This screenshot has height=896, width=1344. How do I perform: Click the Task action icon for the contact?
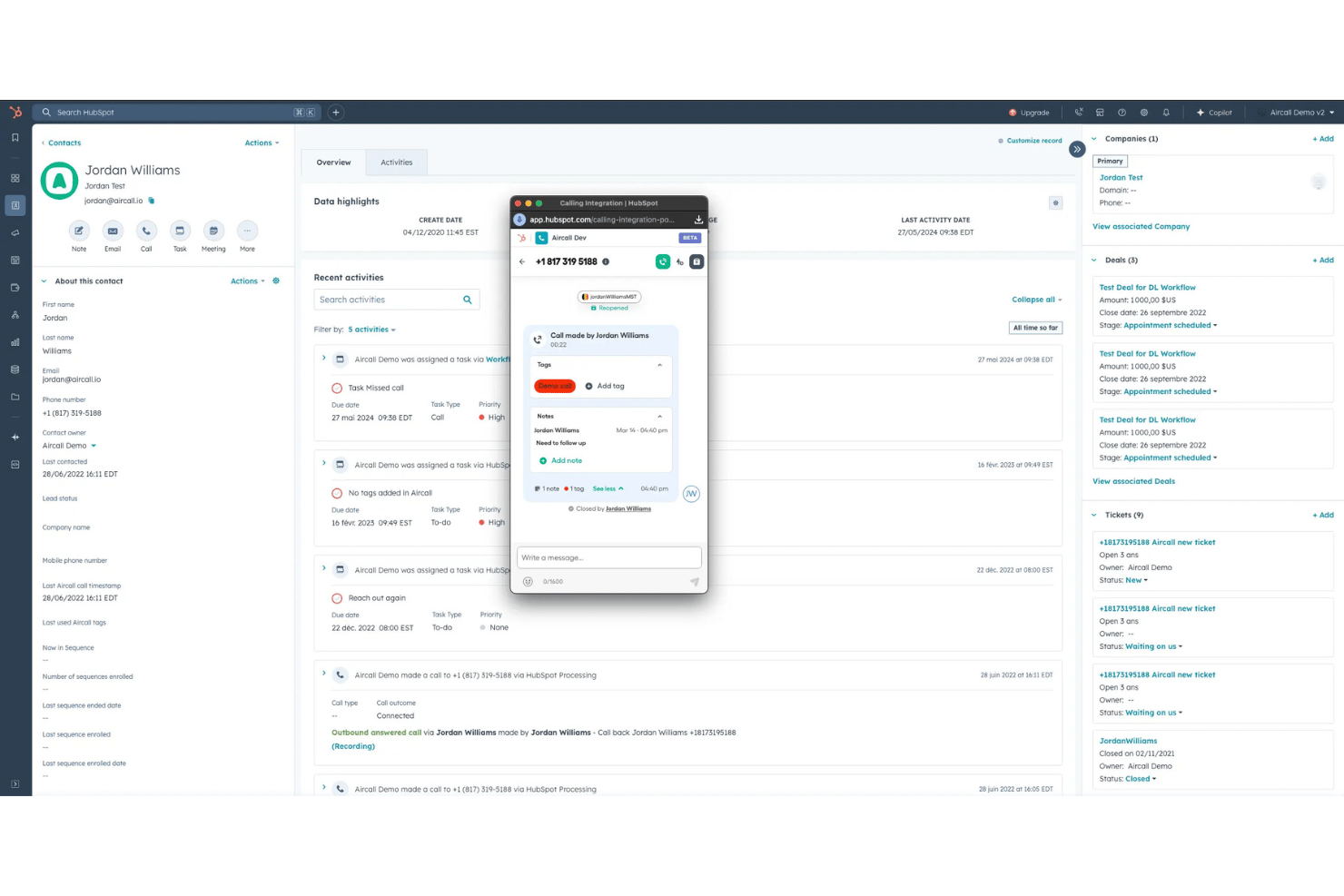(180, 231)
